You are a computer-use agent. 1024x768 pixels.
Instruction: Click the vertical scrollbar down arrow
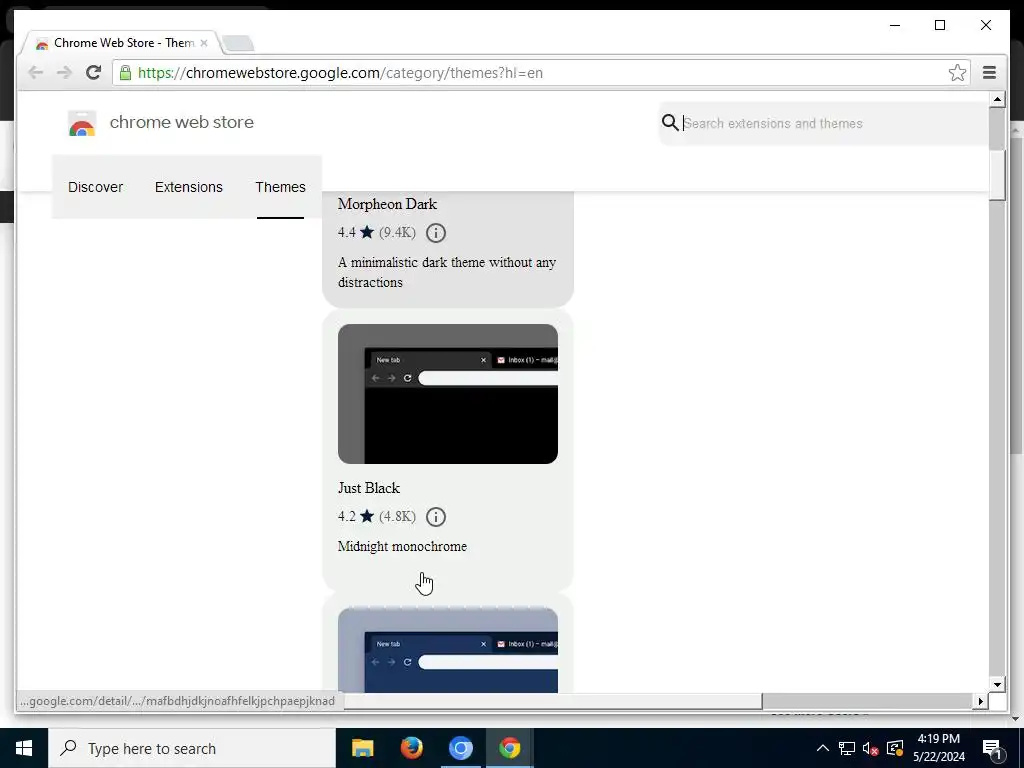pos(997,684)
